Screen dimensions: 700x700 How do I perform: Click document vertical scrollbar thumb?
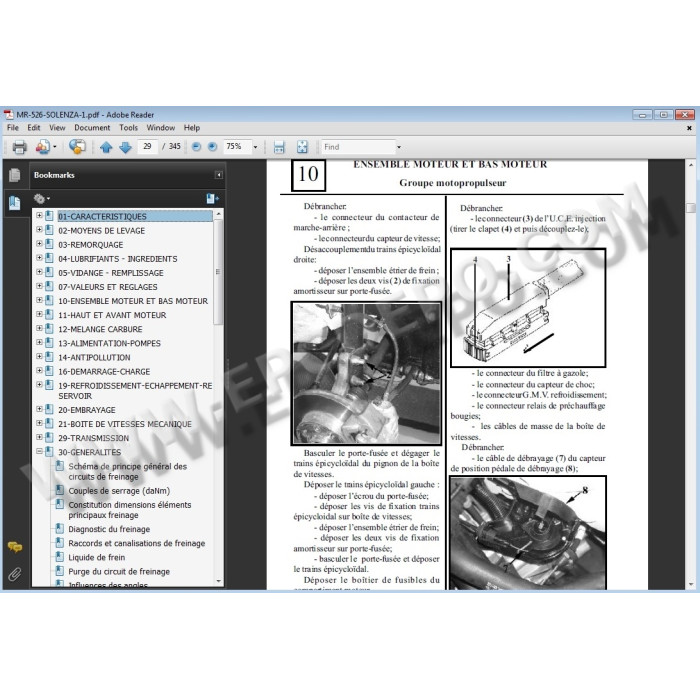(691, 208)
